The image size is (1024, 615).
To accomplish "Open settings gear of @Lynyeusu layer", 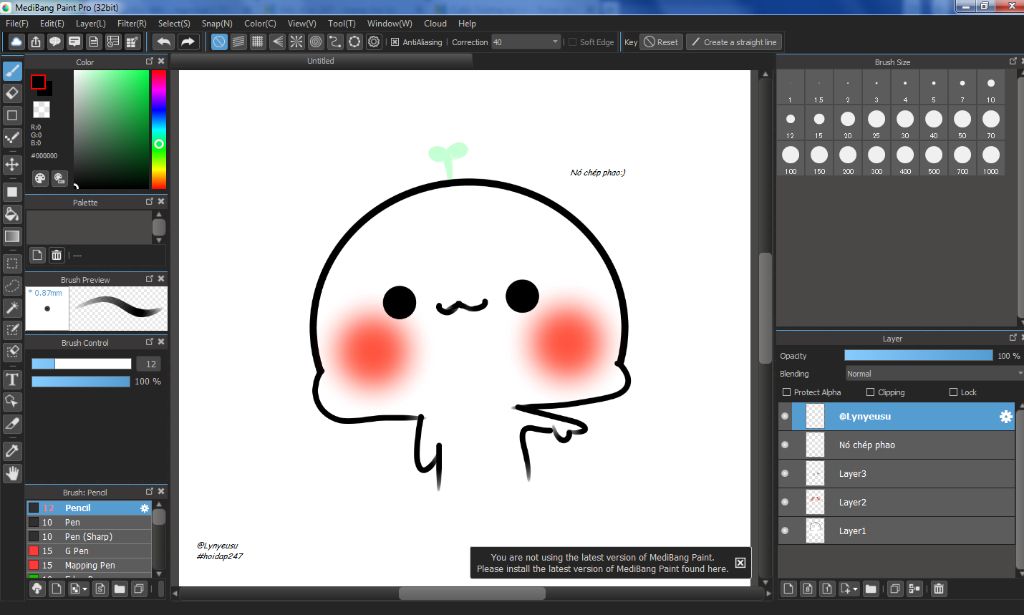I will tap(1006, 416).
